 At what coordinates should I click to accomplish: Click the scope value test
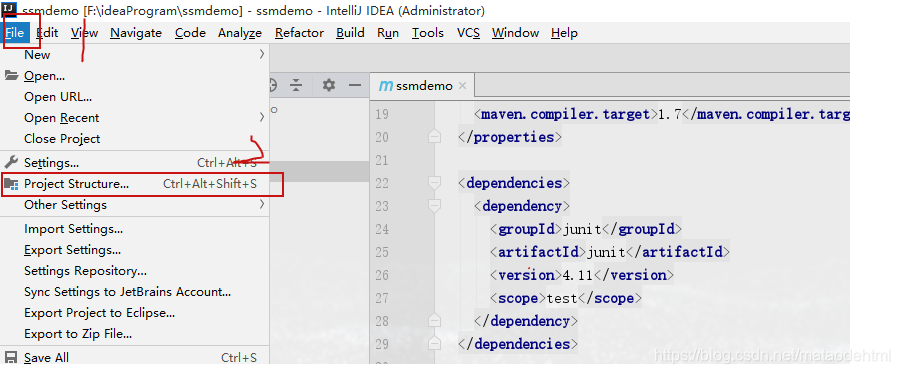tap(561, 298)
